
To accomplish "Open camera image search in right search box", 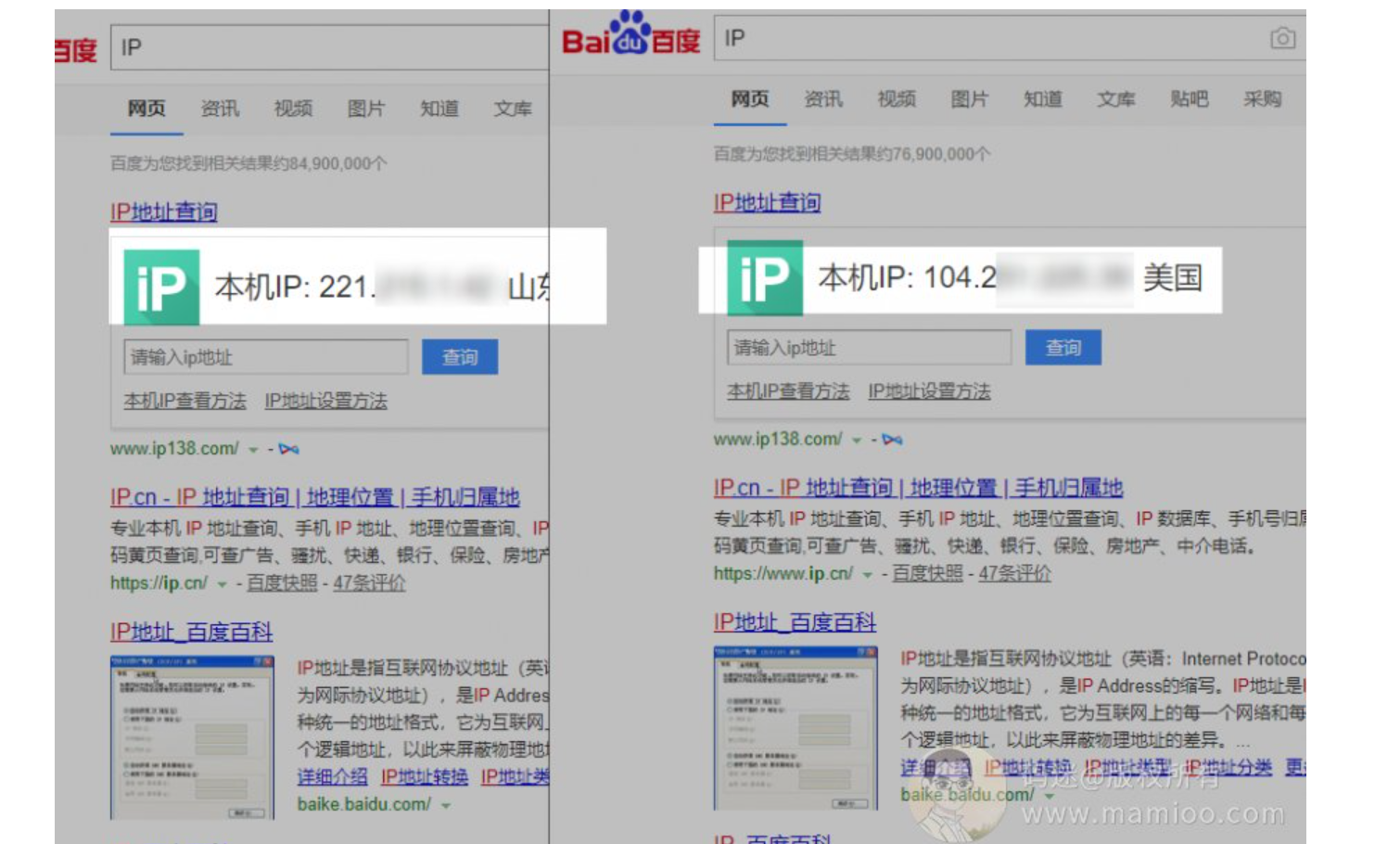I will pos(1283,38).
